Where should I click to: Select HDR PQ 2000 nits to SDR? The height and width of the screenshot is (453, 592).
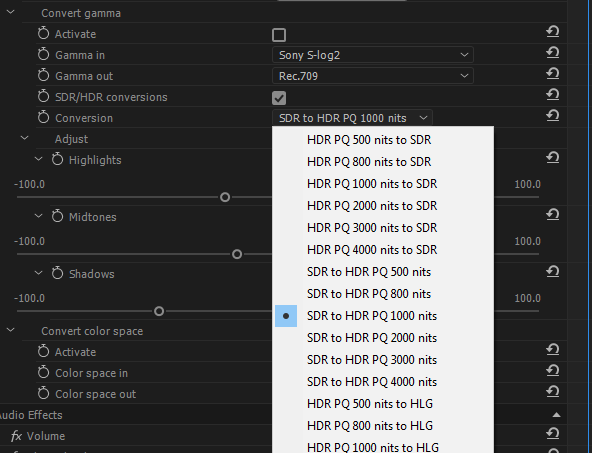click(372, 206)
